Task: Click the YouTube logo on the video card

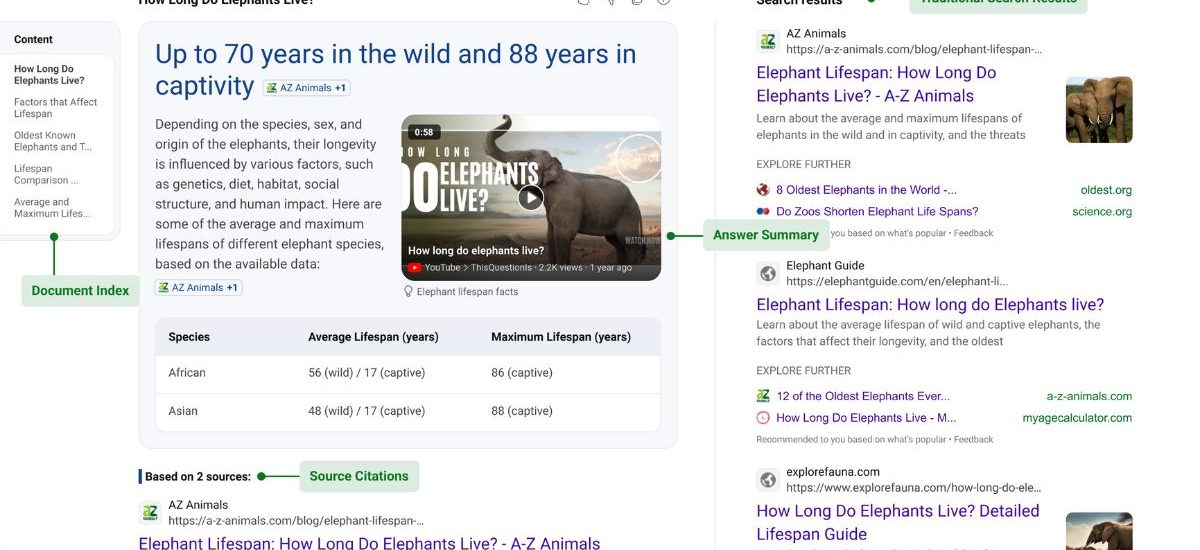Action: (x=416, y=268)
